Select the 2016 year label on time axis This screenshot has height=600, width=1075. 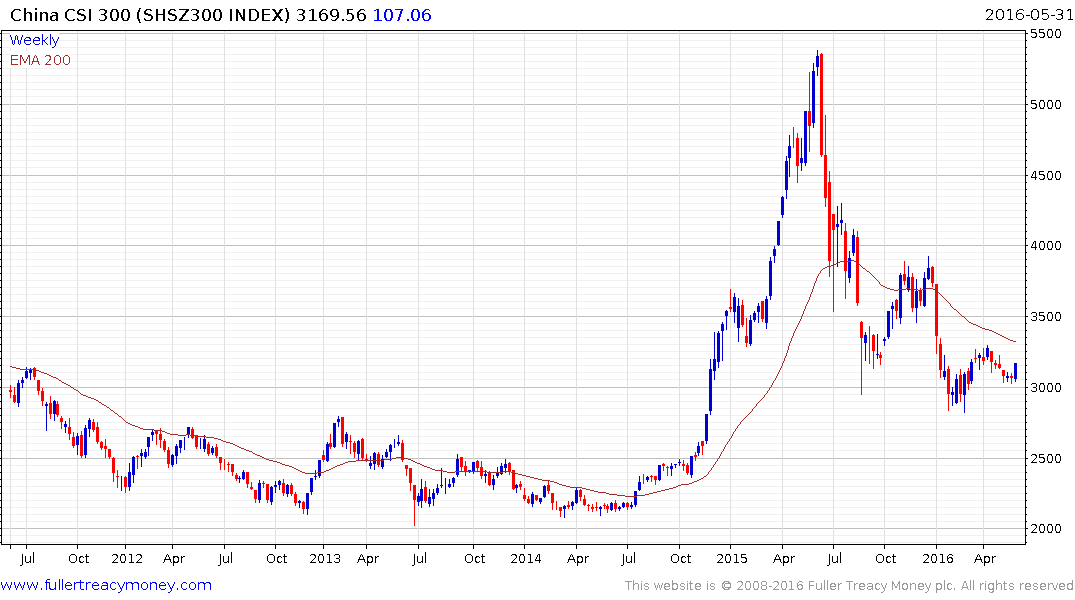tap(938, 559)
